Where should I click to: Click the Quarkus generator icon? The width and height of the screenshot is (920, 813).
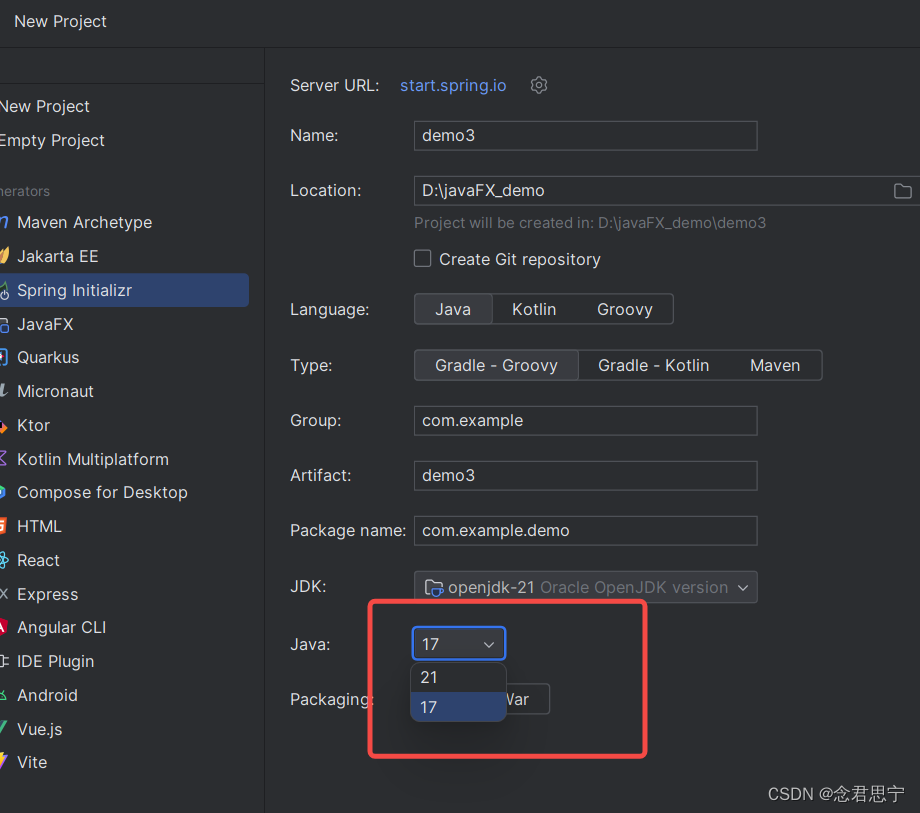click(3, 357)
